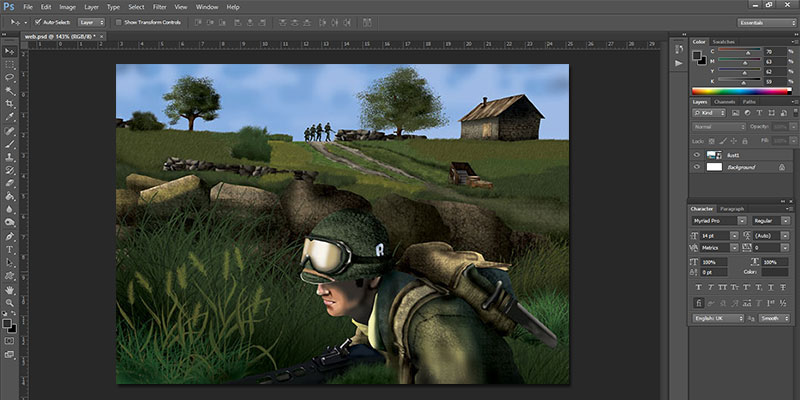Select the Eyedropper tool

click(x=10, y=117)
